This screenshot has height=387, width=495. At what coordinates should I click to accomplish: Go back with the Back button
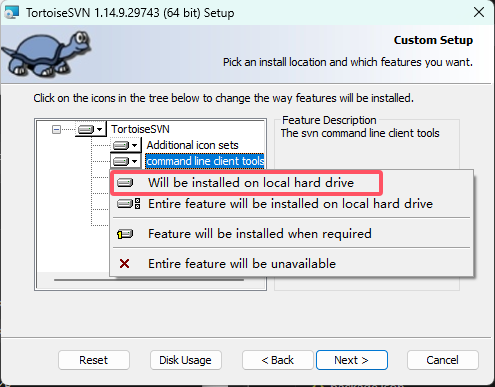pyautogui.click(x=278, y=360)
